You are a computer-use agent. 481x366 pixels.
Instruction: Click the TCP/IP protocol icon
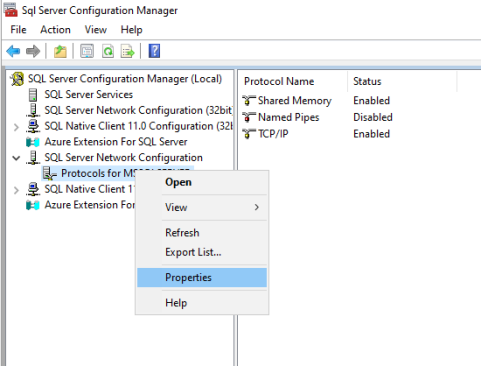click(249, 134)
